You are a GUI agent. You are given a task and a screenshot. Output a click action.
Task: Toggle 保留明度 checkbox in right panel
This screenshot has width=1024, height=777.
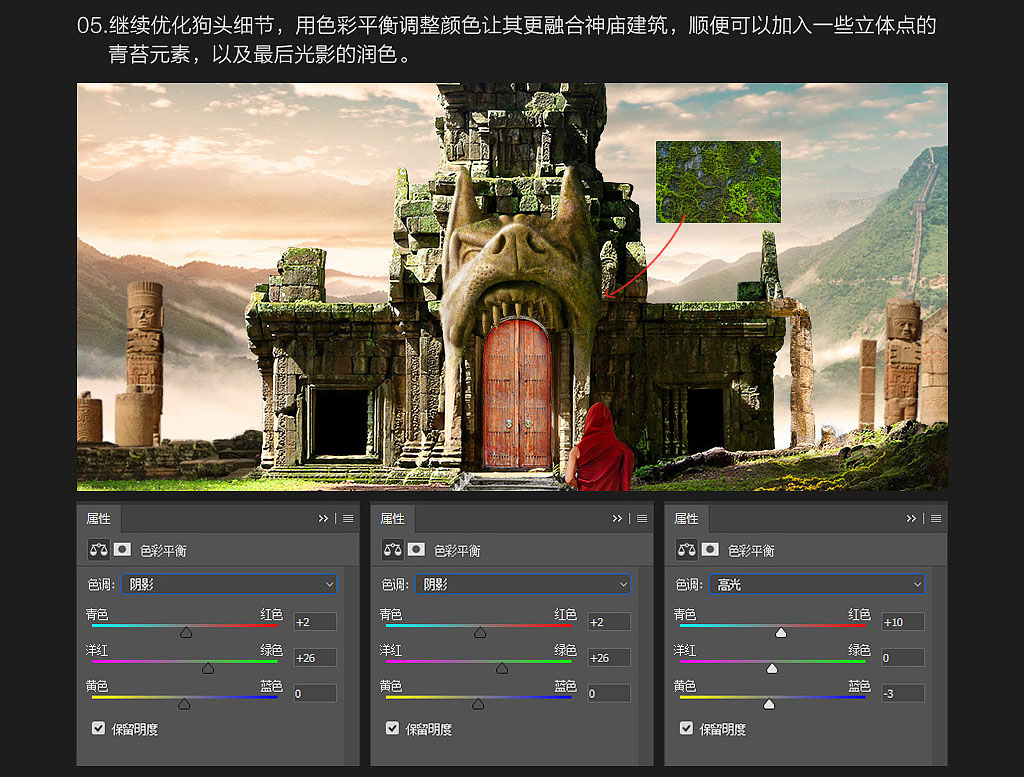[686, 728]
